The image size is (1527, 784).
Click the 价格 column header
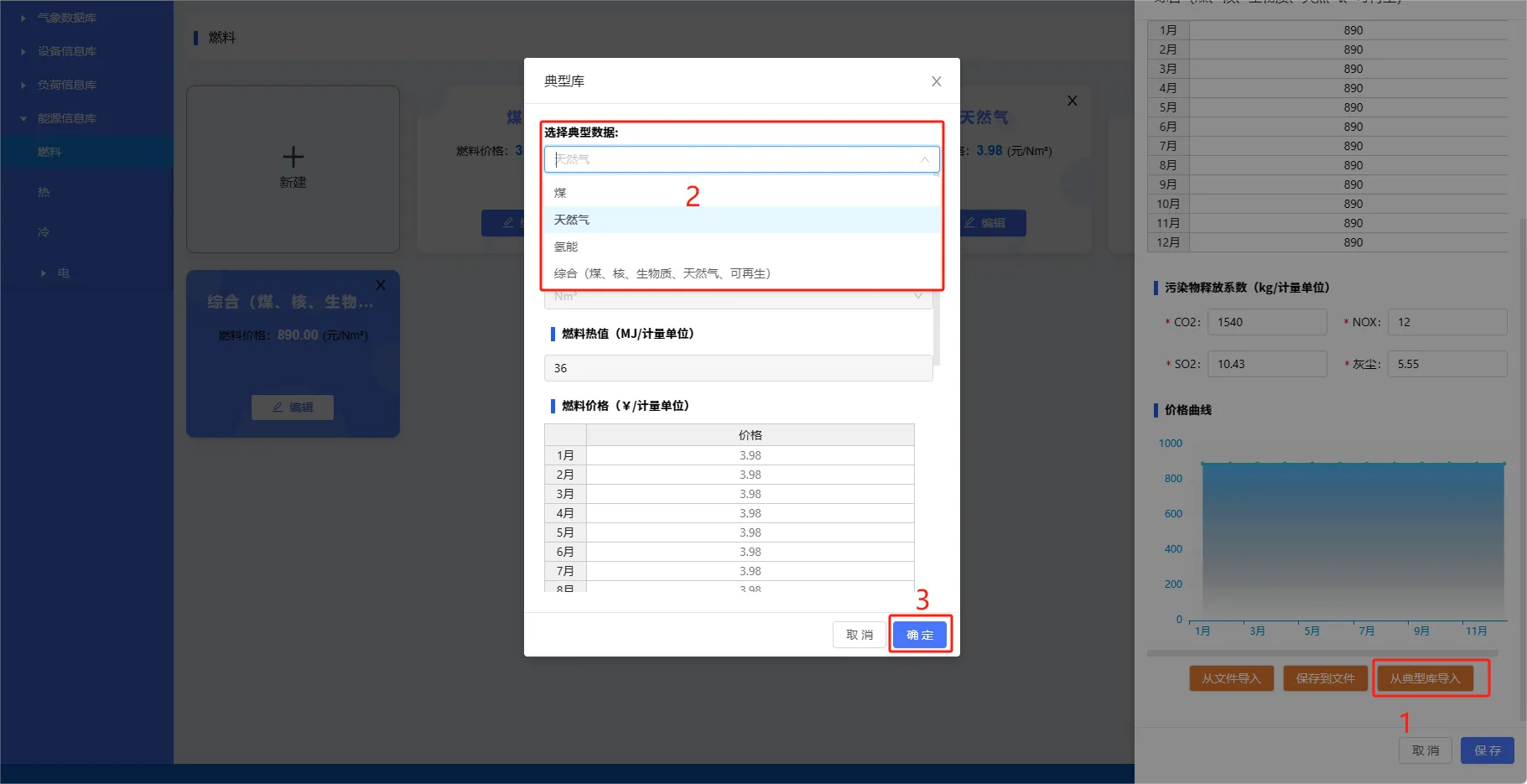[x=750, y=435]
